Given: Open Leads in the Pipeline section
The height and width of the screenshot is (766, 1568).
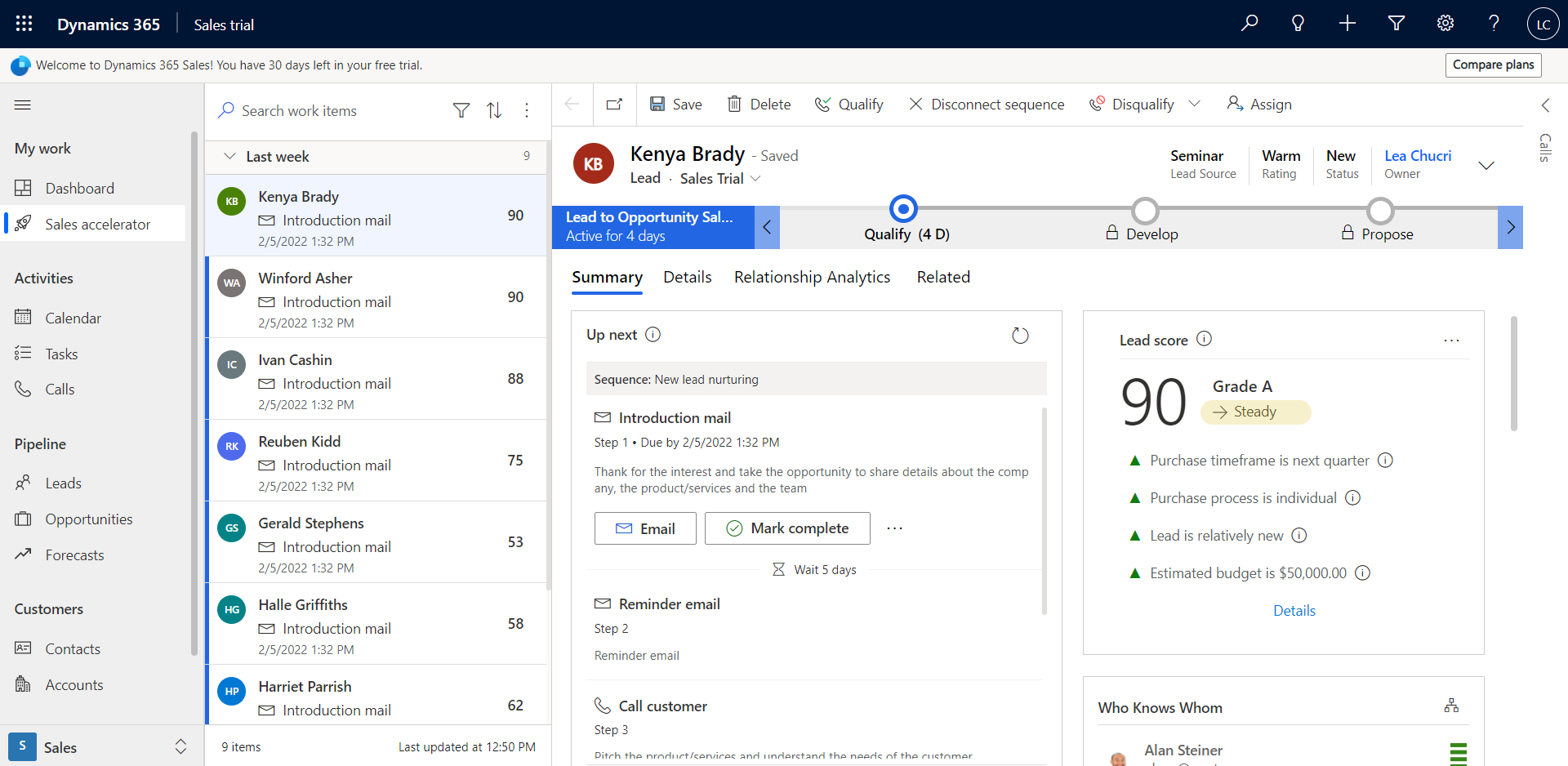Looking at the screenshot, I should coord(65,483).
